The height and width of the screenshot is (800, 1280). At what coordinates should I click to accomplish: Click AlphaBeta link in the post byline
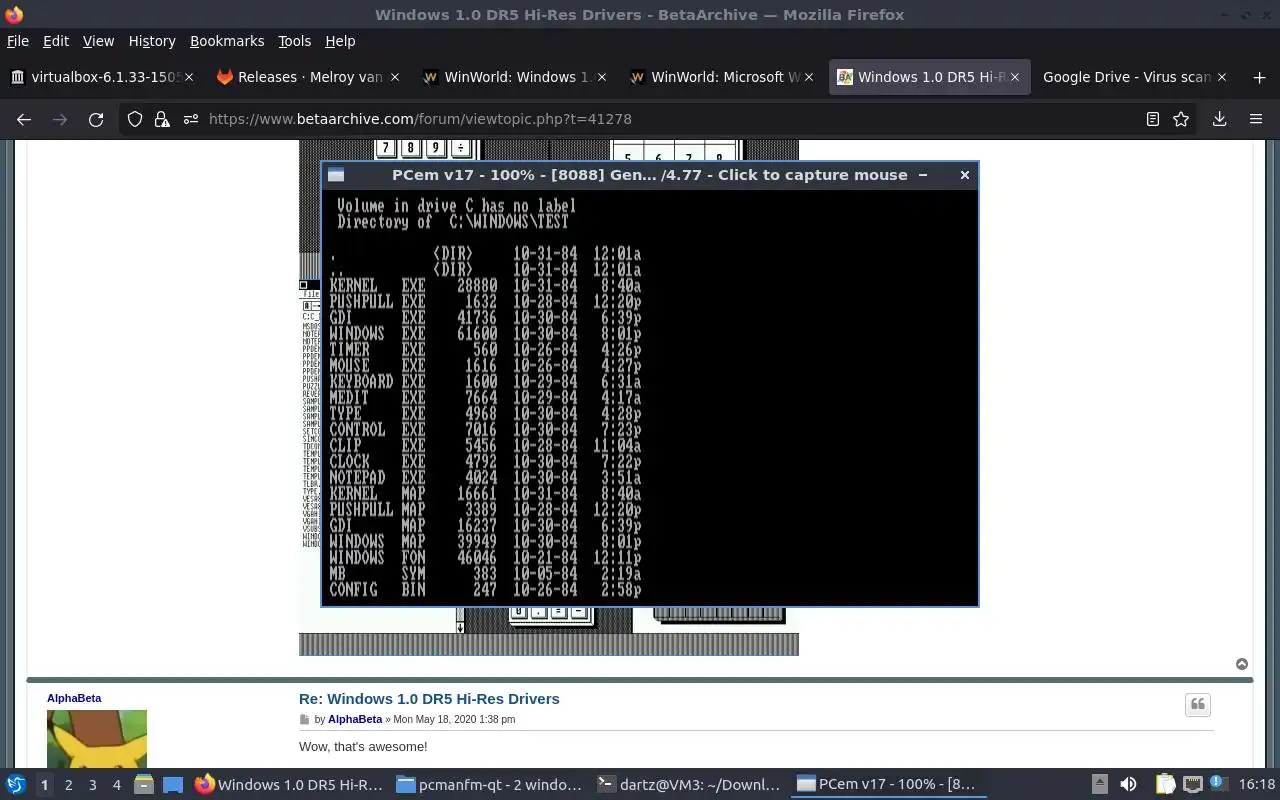pos(355,720)
